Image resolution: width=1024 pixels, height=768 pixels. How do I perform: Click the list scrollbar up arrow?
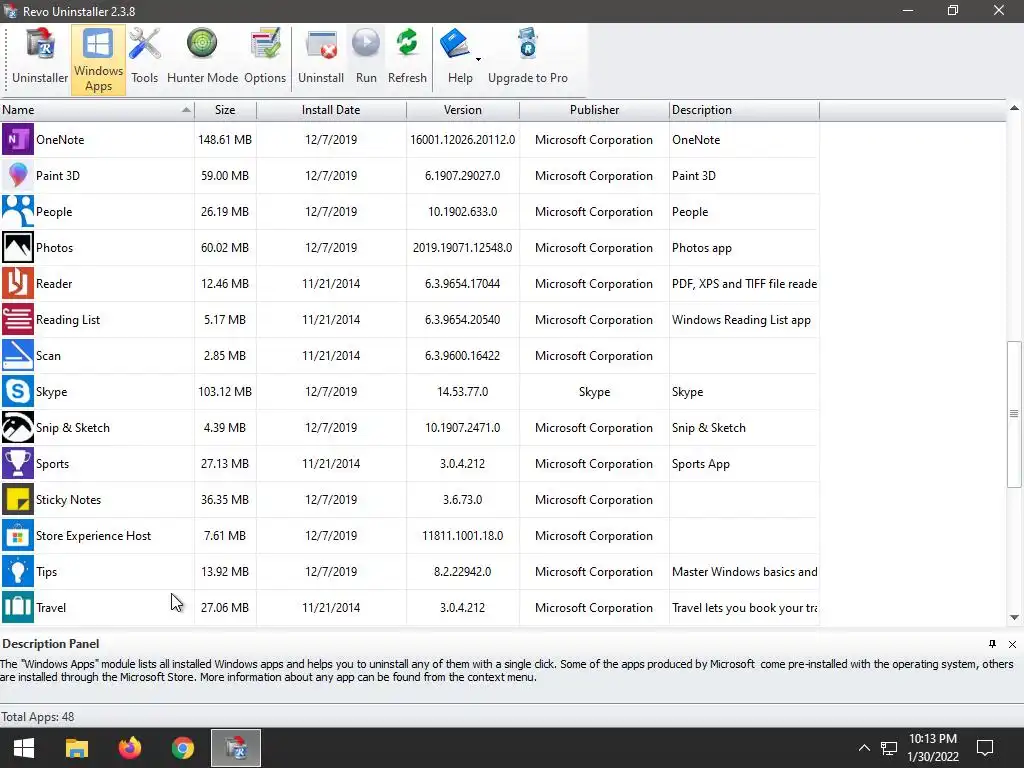[1014, 108]
